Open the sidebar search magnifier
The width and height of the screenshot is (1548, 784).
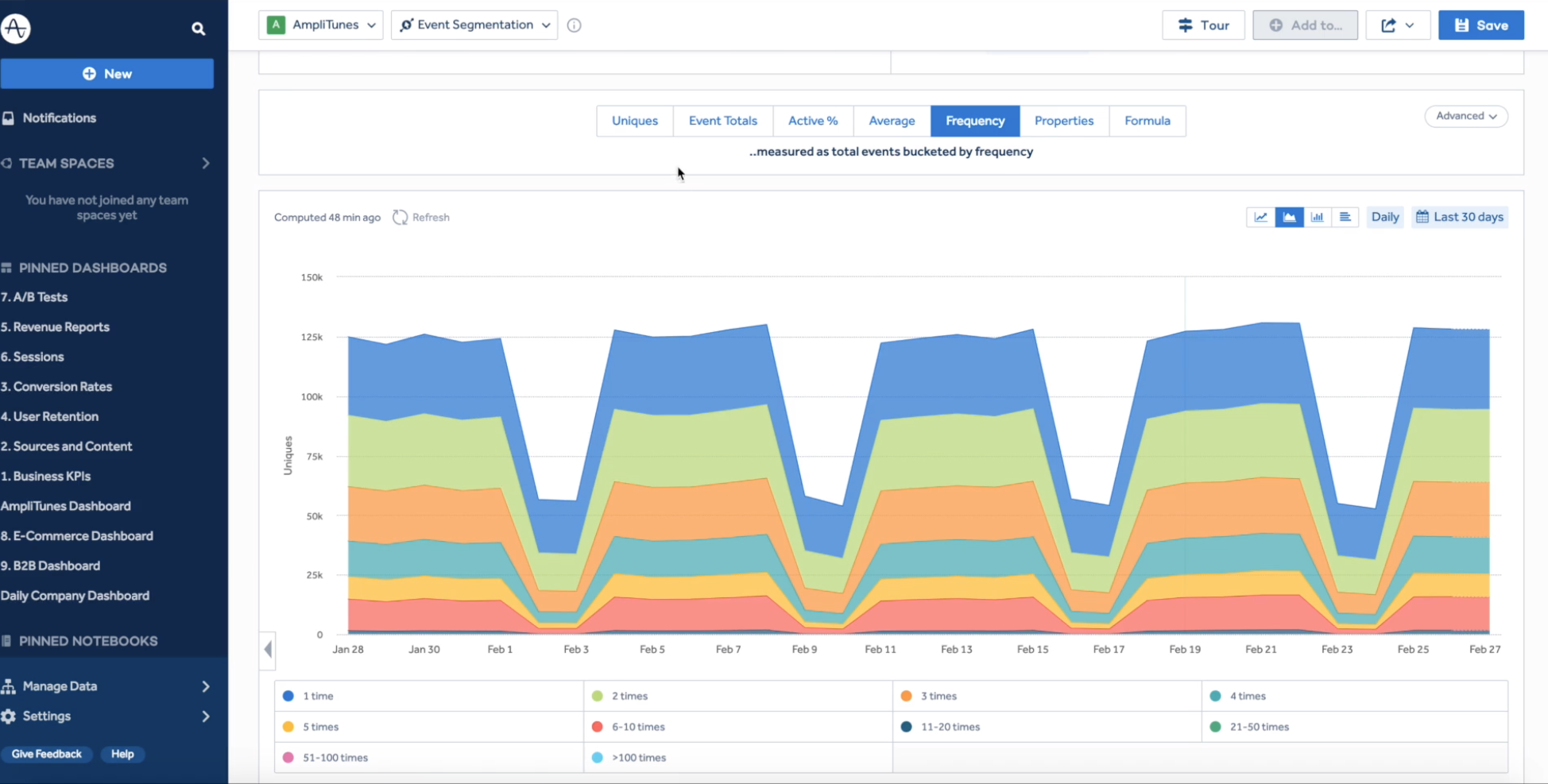coord(198,29)
